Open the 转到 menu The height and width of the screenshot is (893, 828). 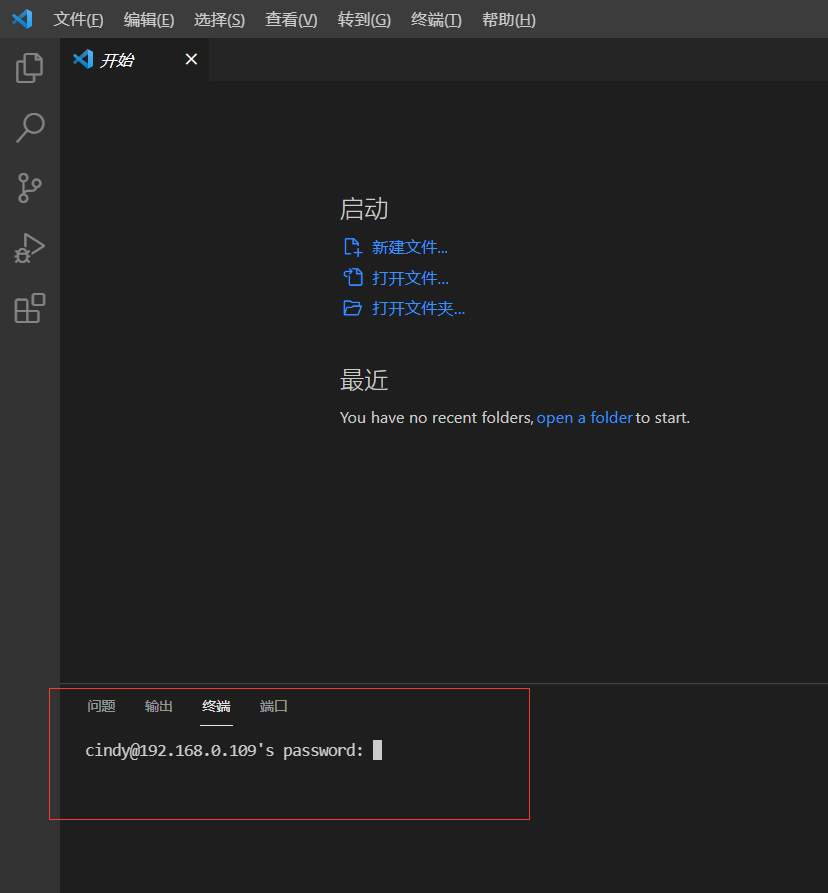click(363, 19)
